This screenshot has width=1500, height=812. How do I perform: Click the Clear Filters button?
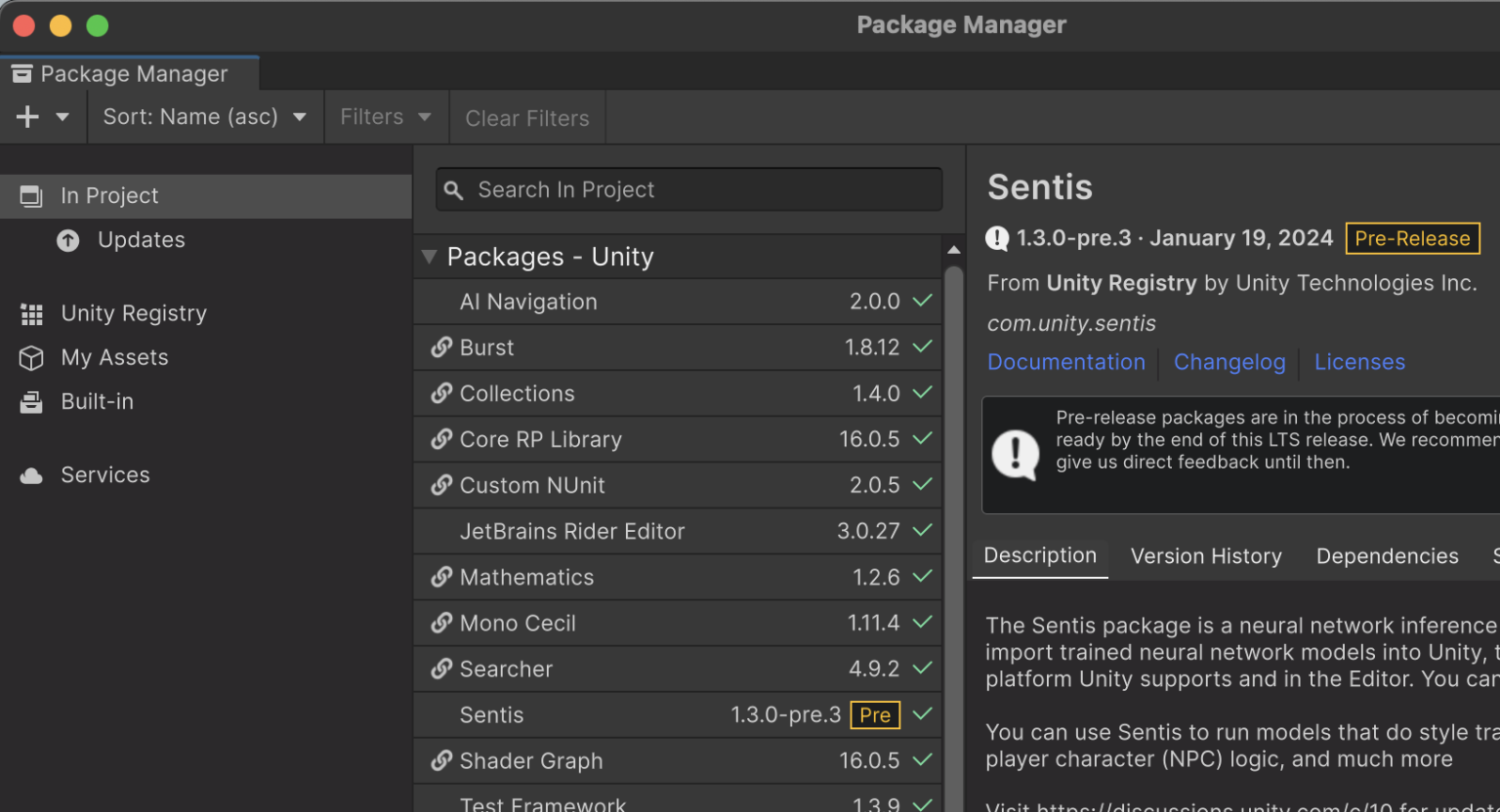pyautogui.click(x=526, y=117)
